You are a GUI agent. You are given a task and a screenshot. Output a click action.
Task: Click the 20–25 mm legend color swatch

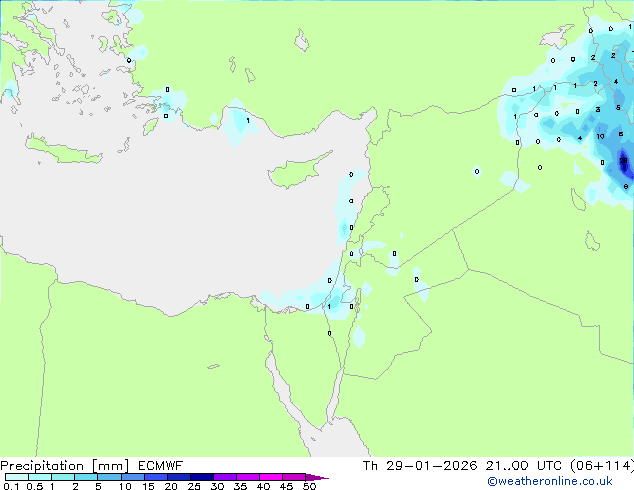coord(178,477)
